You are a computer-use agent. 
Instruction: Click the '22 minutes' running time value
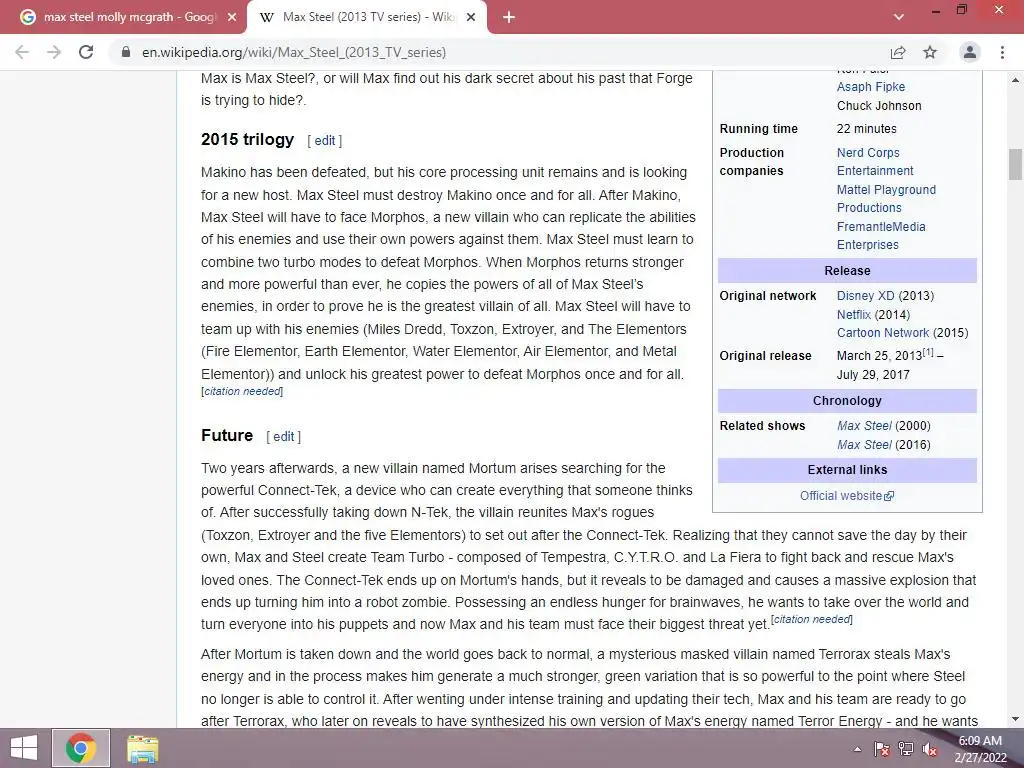click(867, 129)
